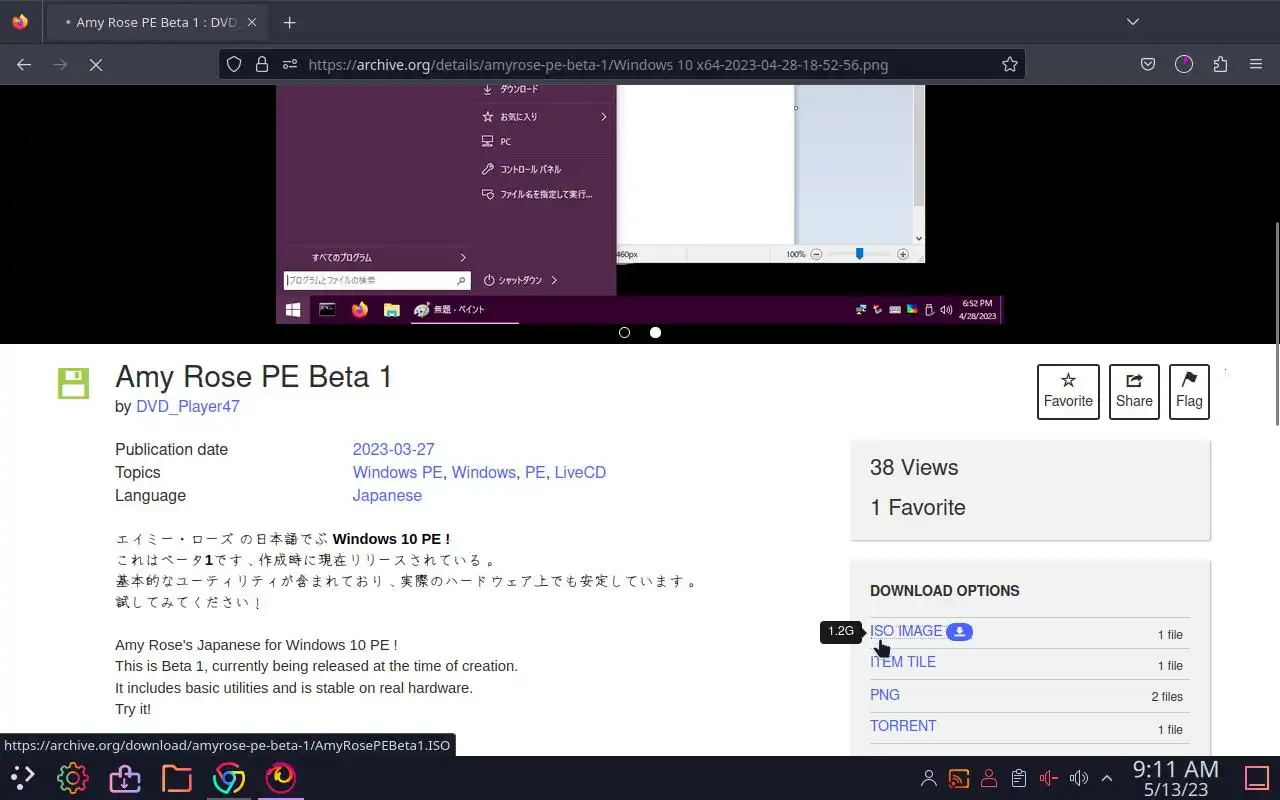
Task: Open the file manager folder icon
Action: click(176, 777)
